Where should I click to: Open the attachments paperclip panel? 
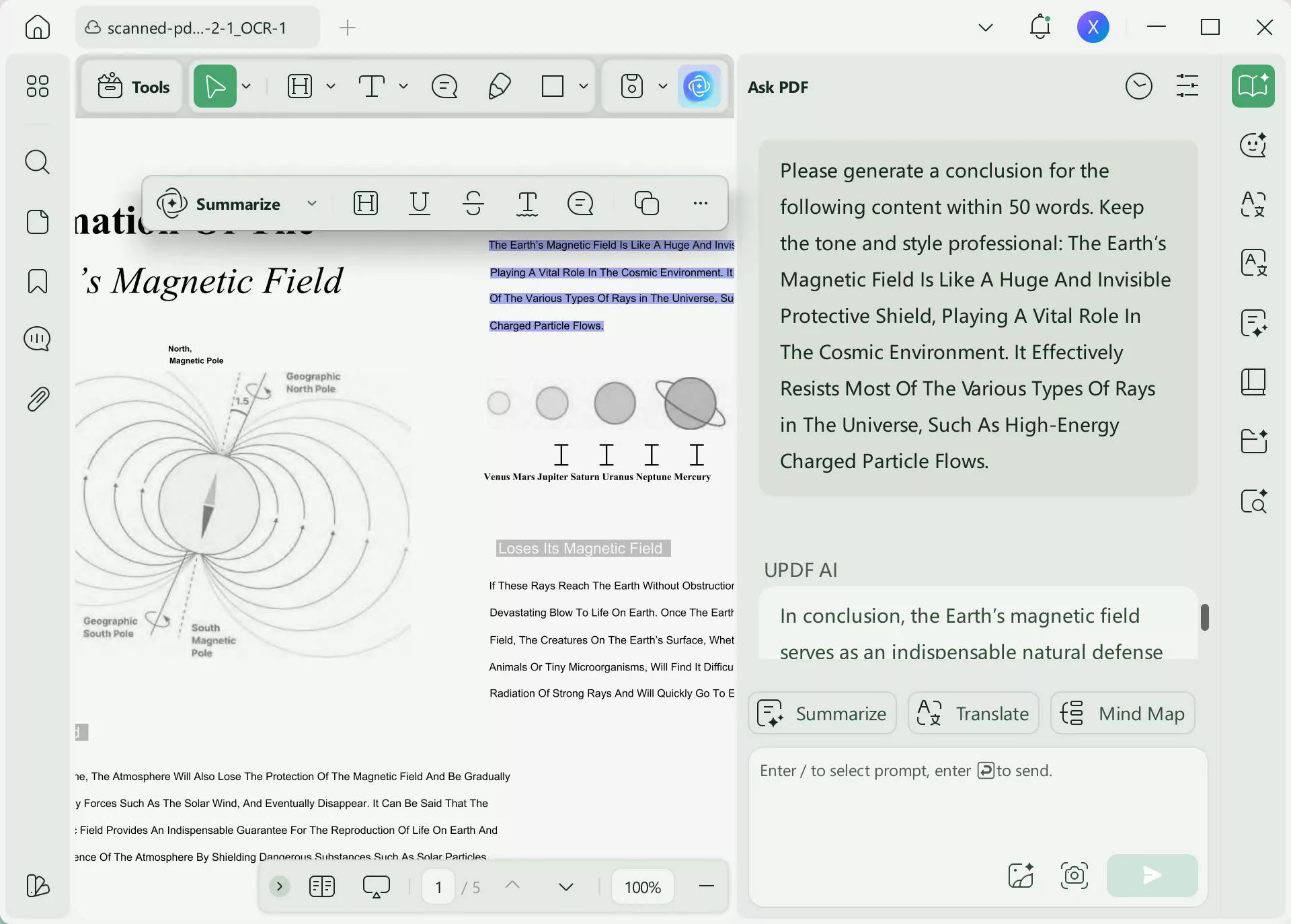37,399
